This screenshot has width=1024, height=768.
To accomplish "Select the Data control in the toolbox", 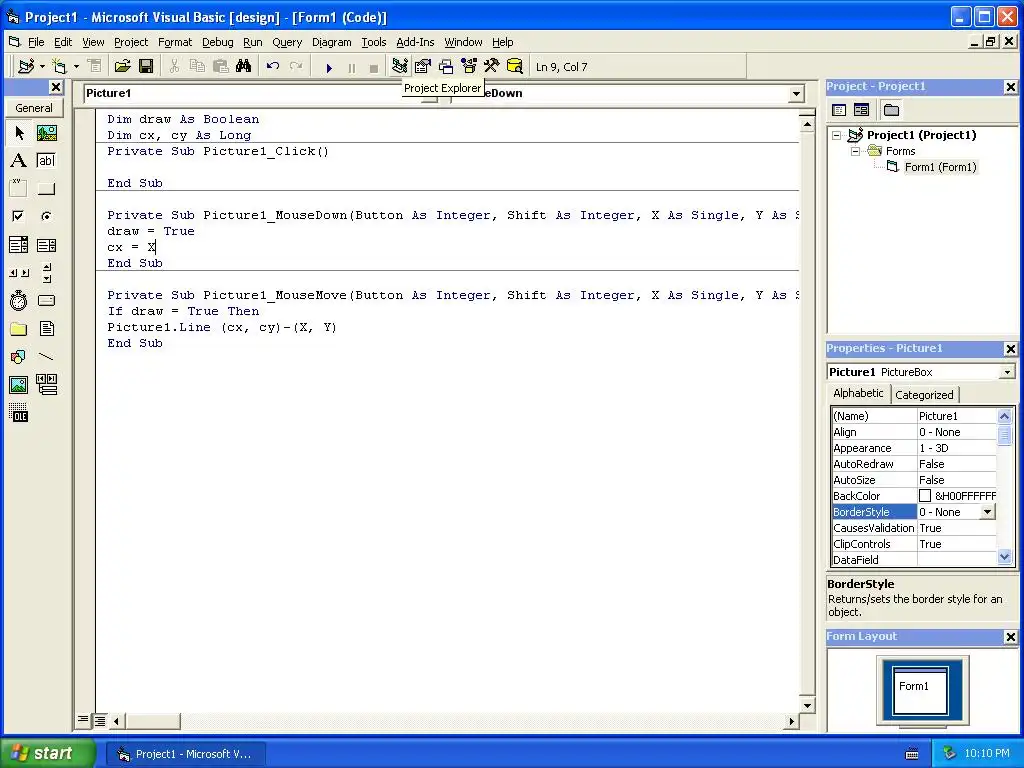I will (x=46, y=385).
